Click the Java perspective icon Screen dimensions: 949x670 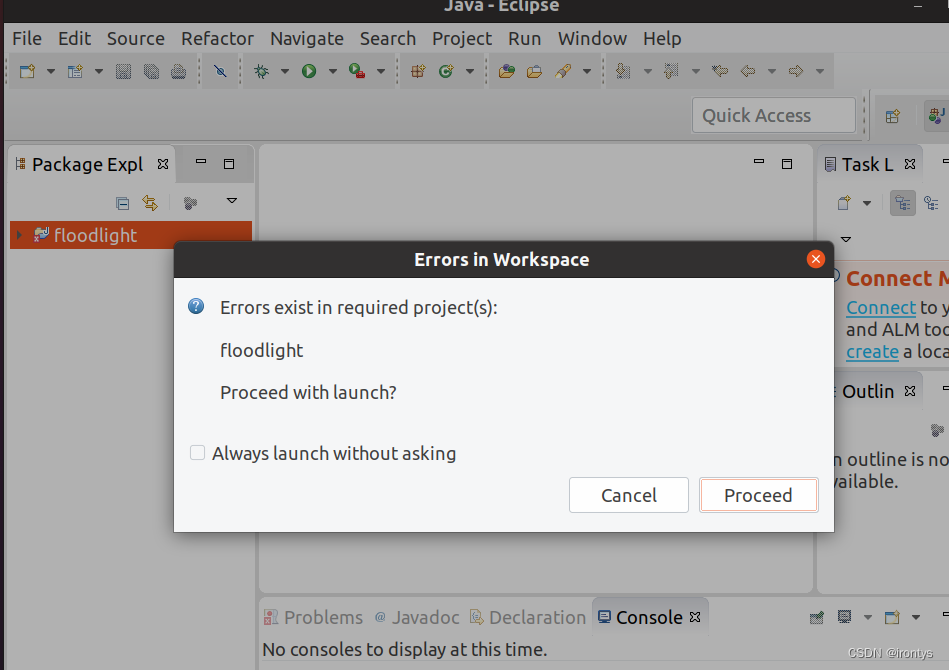(x=937, y=115)
